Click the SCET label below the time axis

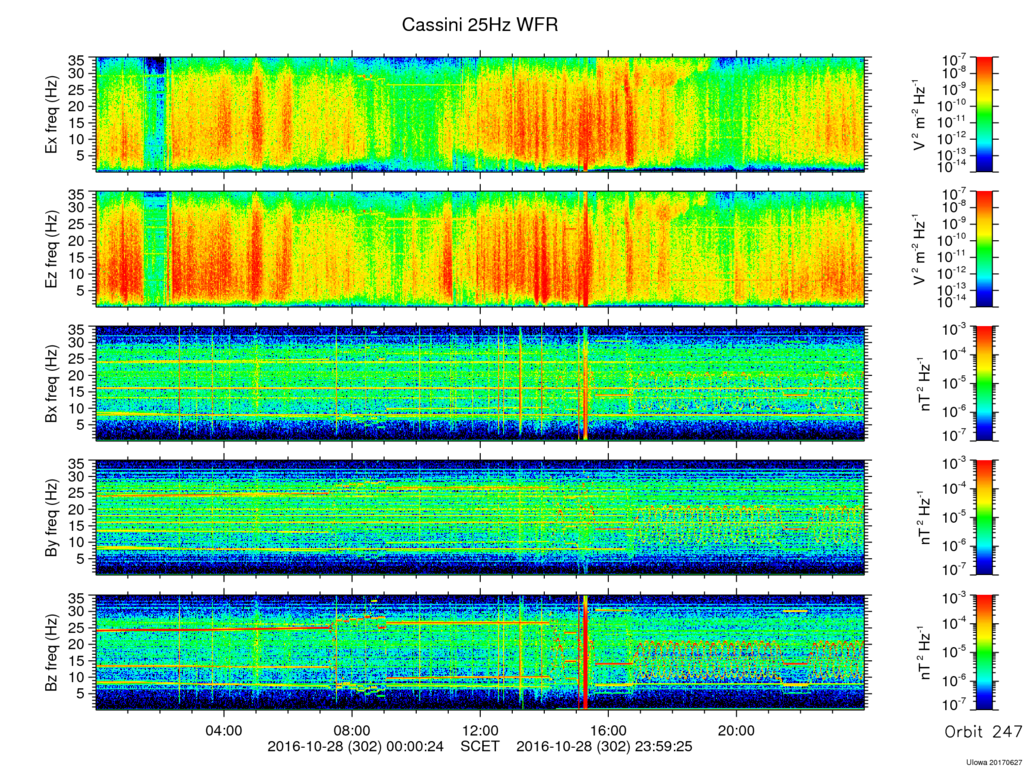click(x=480, y=746)
